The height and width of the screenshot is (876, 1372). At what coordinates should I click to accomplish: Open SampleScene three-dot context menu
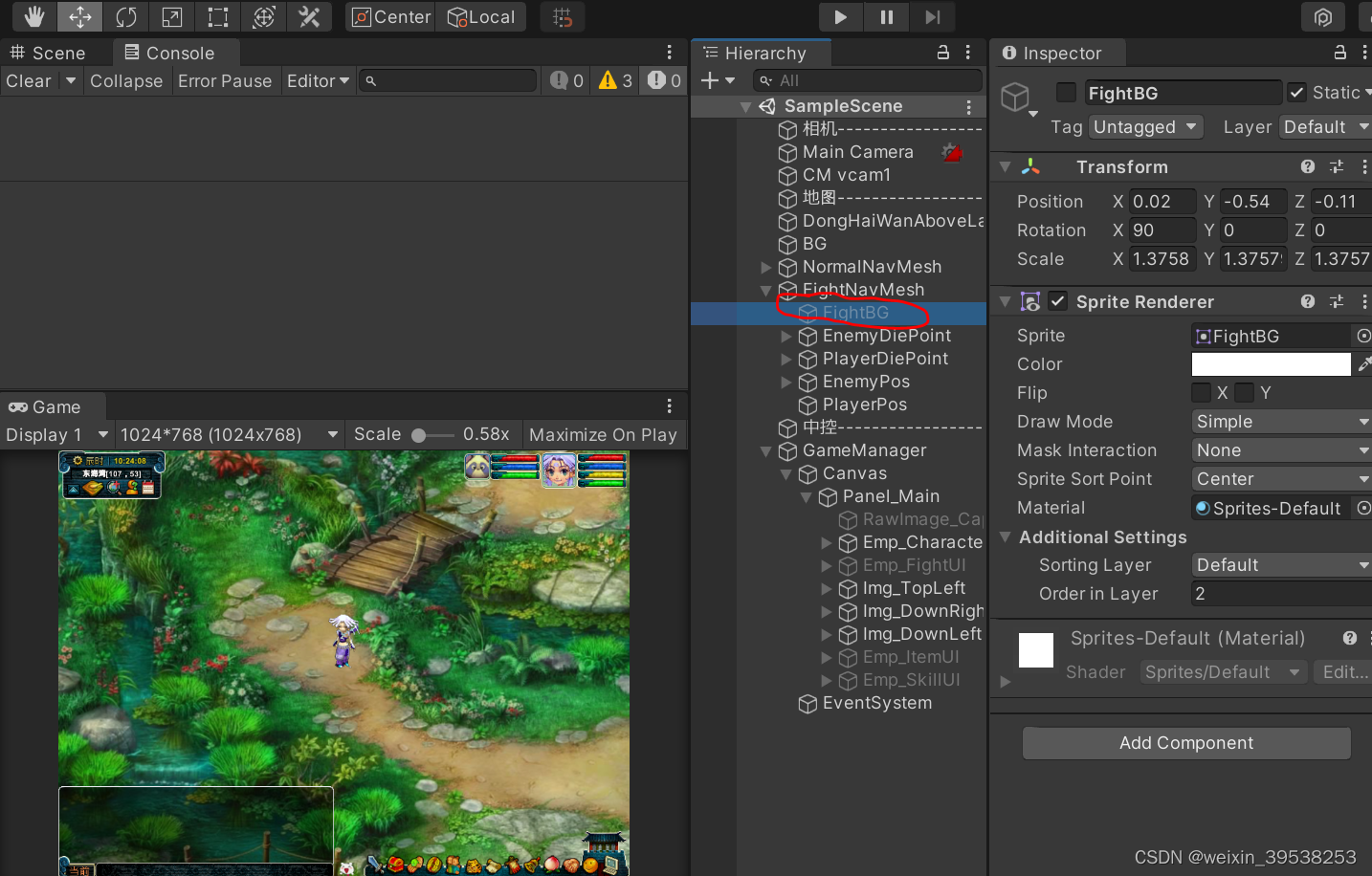click(x=968, y=106)
